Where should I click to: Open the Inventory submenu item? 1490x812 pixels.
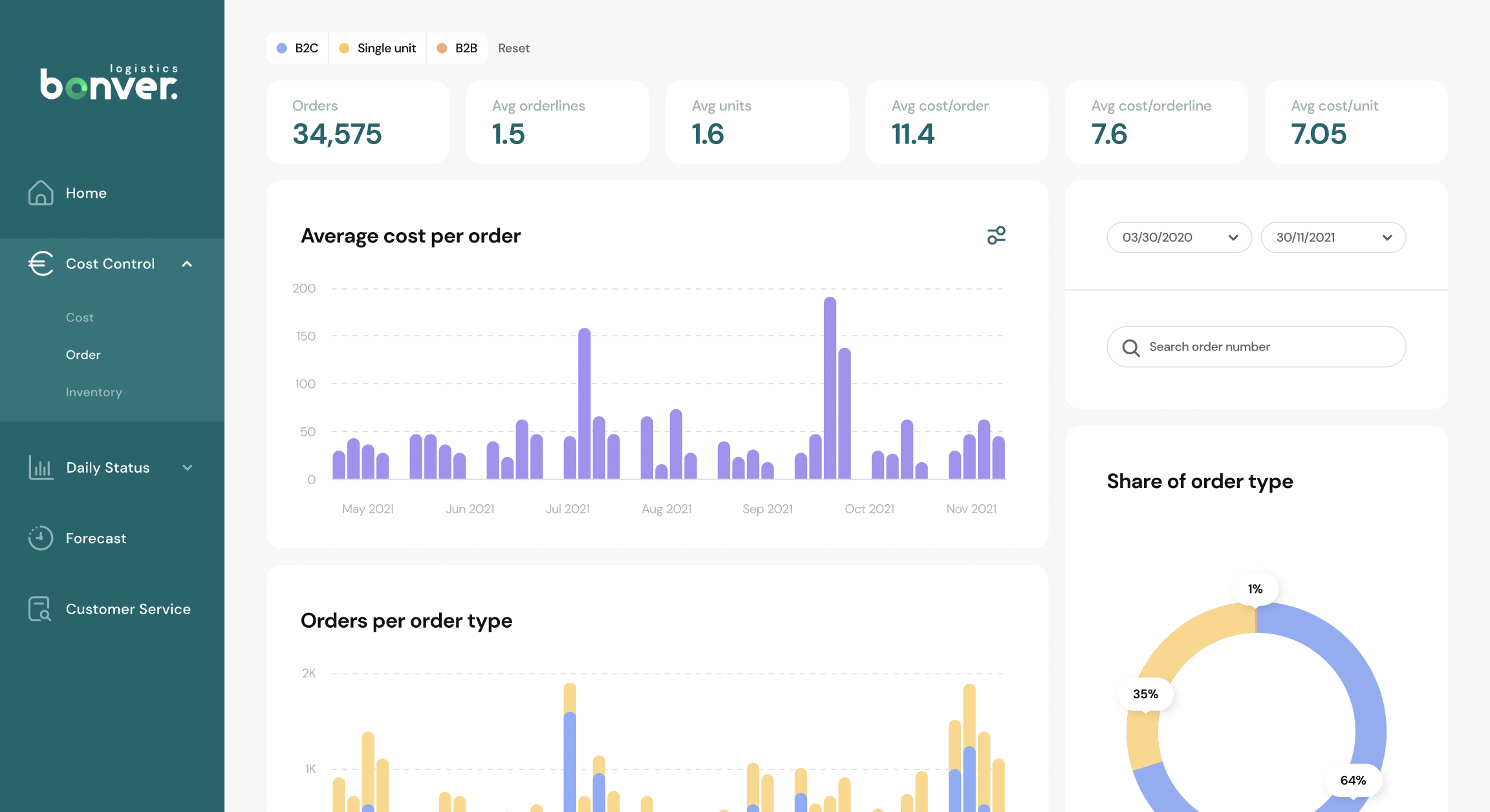(94, 392)
